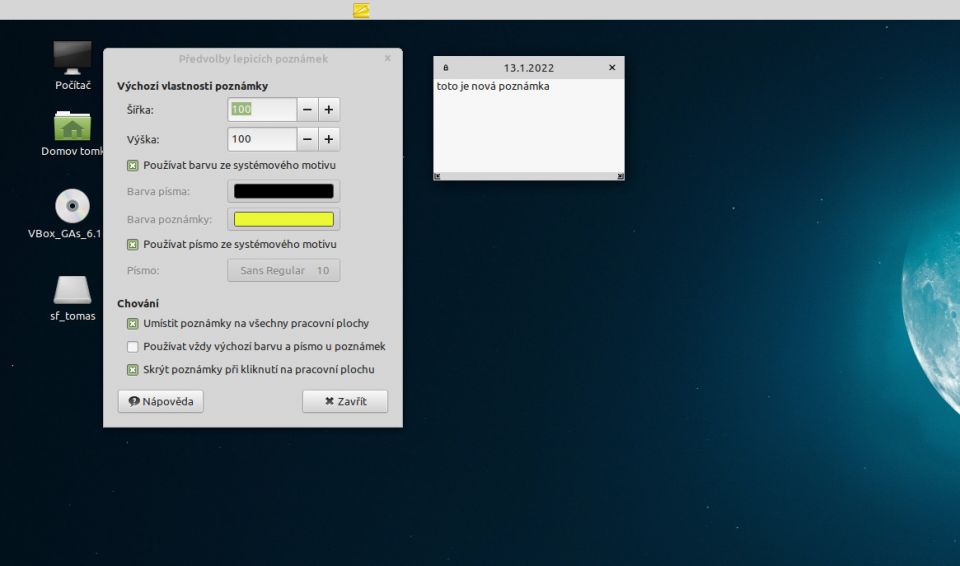
Task: Close the preferences dialog via title bar X
Action: pos(388,58)
